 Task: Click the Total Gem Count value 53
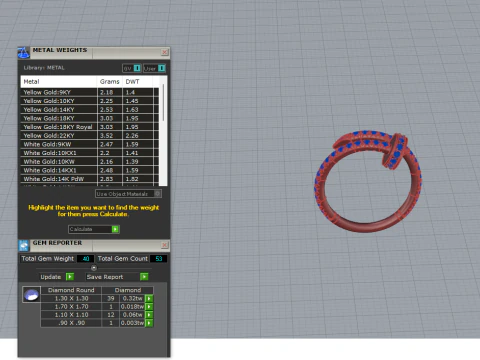pyautogui.click(x=159, y=259)
